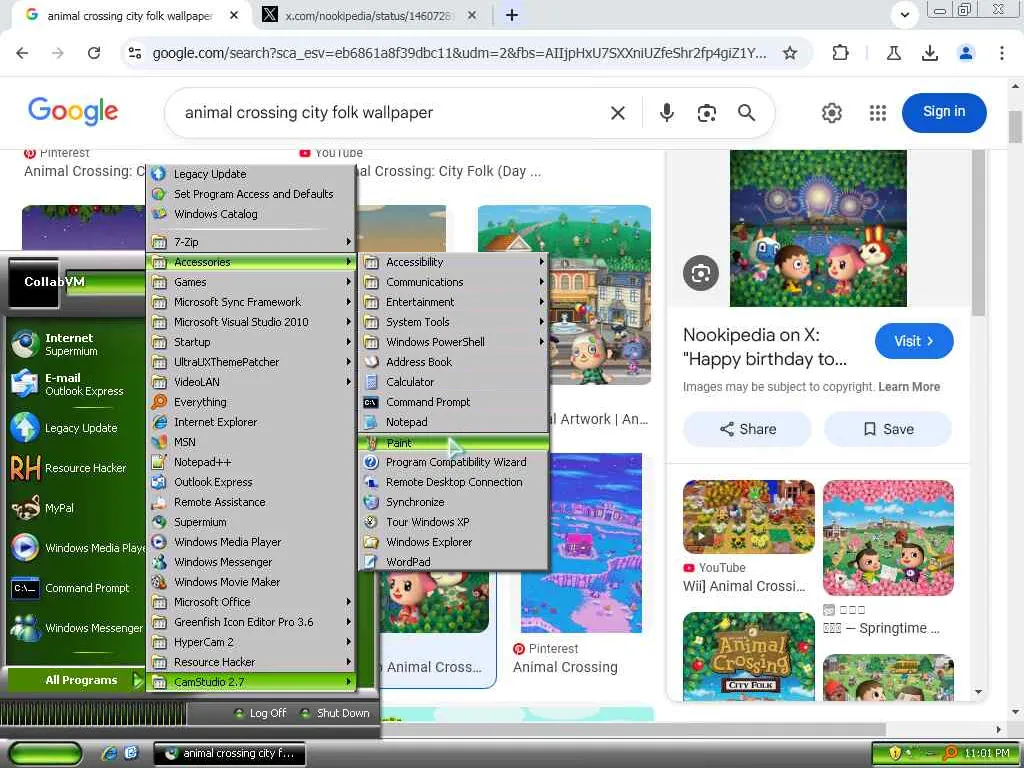Click the Google search magnifier icon
The width and height of the screenshot is (1024, 768).
coord(746,113)
